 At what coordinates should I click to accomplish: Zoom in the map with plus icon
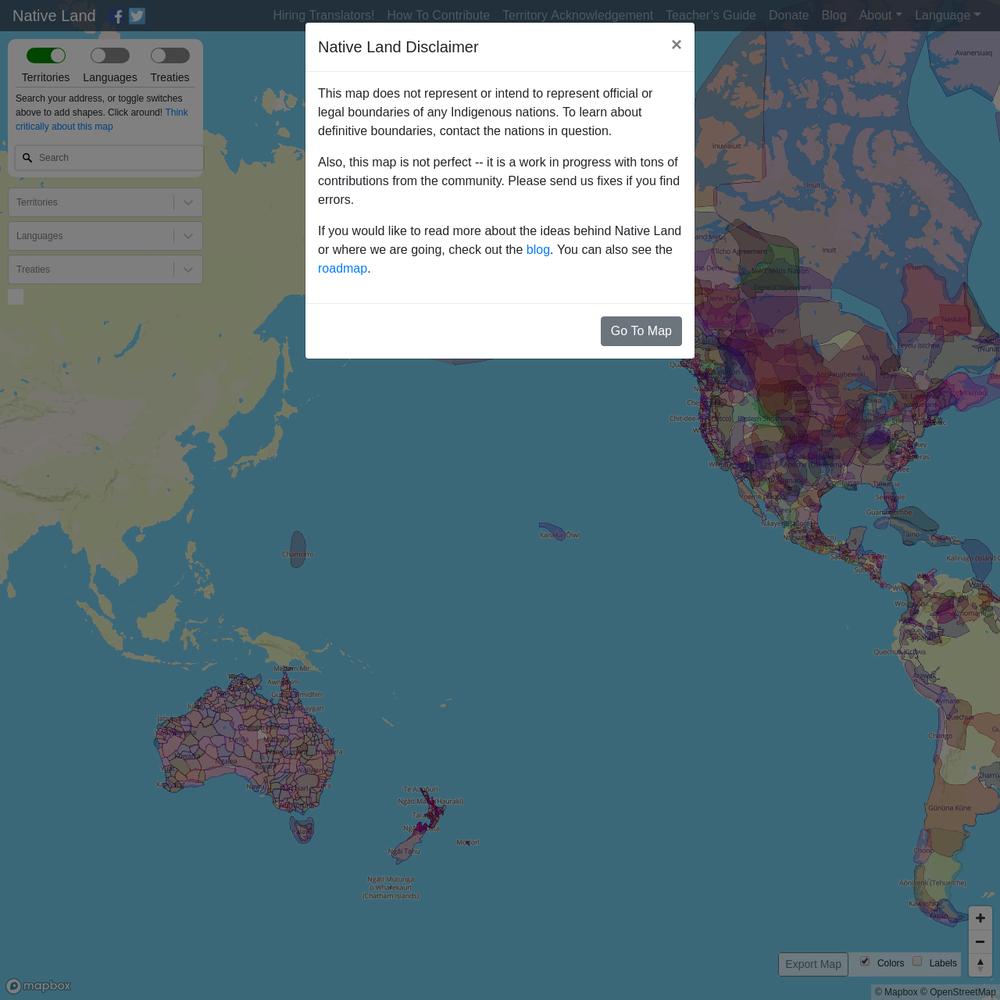coord(980,918)
